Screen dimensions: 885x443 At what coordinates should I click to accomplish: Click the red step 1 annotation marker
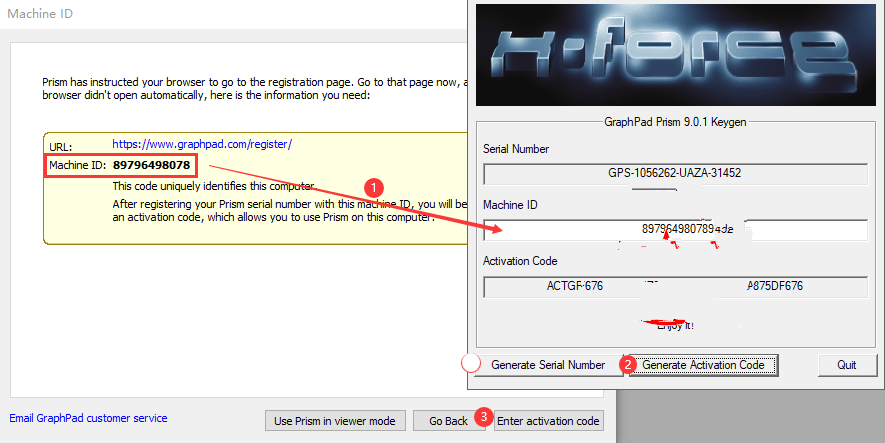373,187
